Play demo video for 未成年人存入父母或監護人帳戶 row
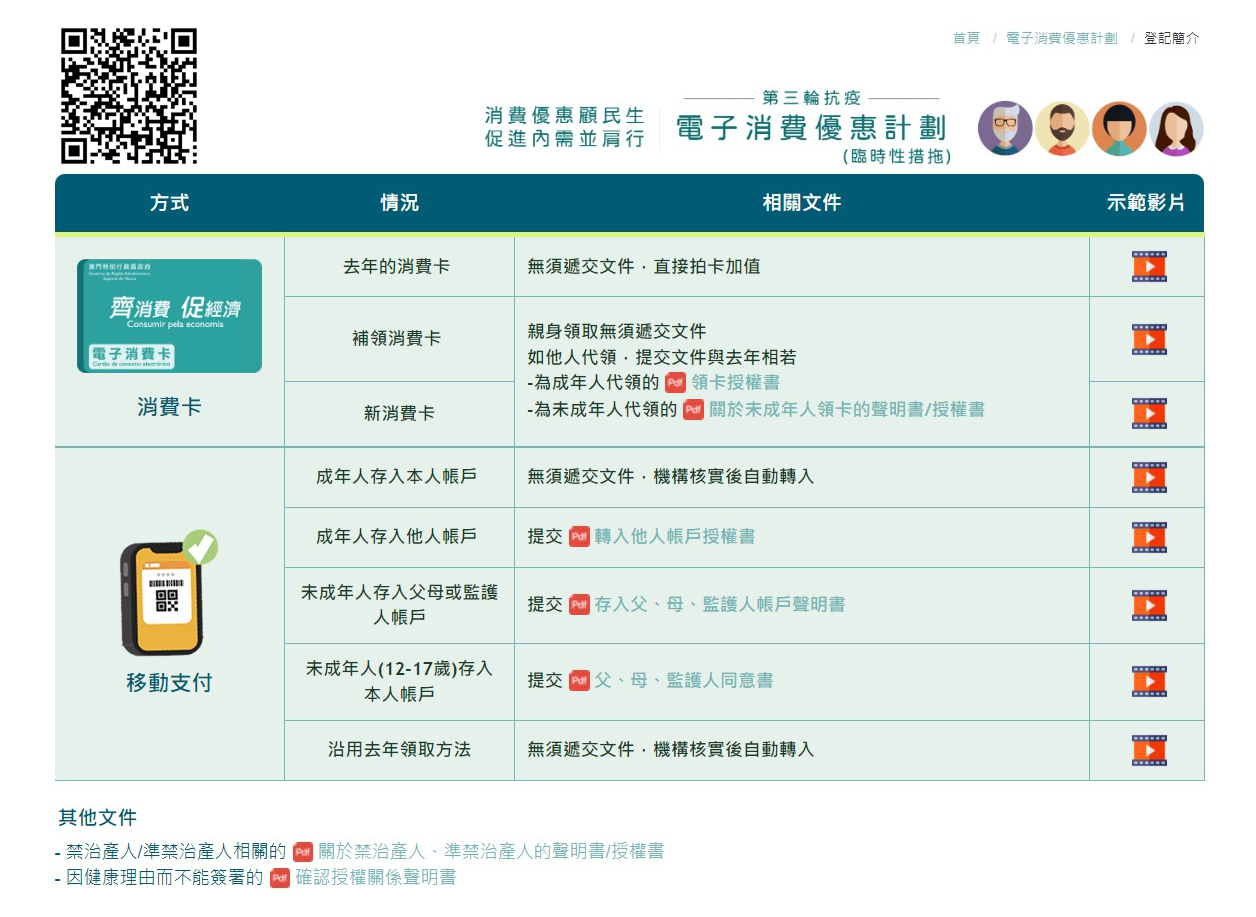This screenshot has width=1256, height=917. point(1148,605)
